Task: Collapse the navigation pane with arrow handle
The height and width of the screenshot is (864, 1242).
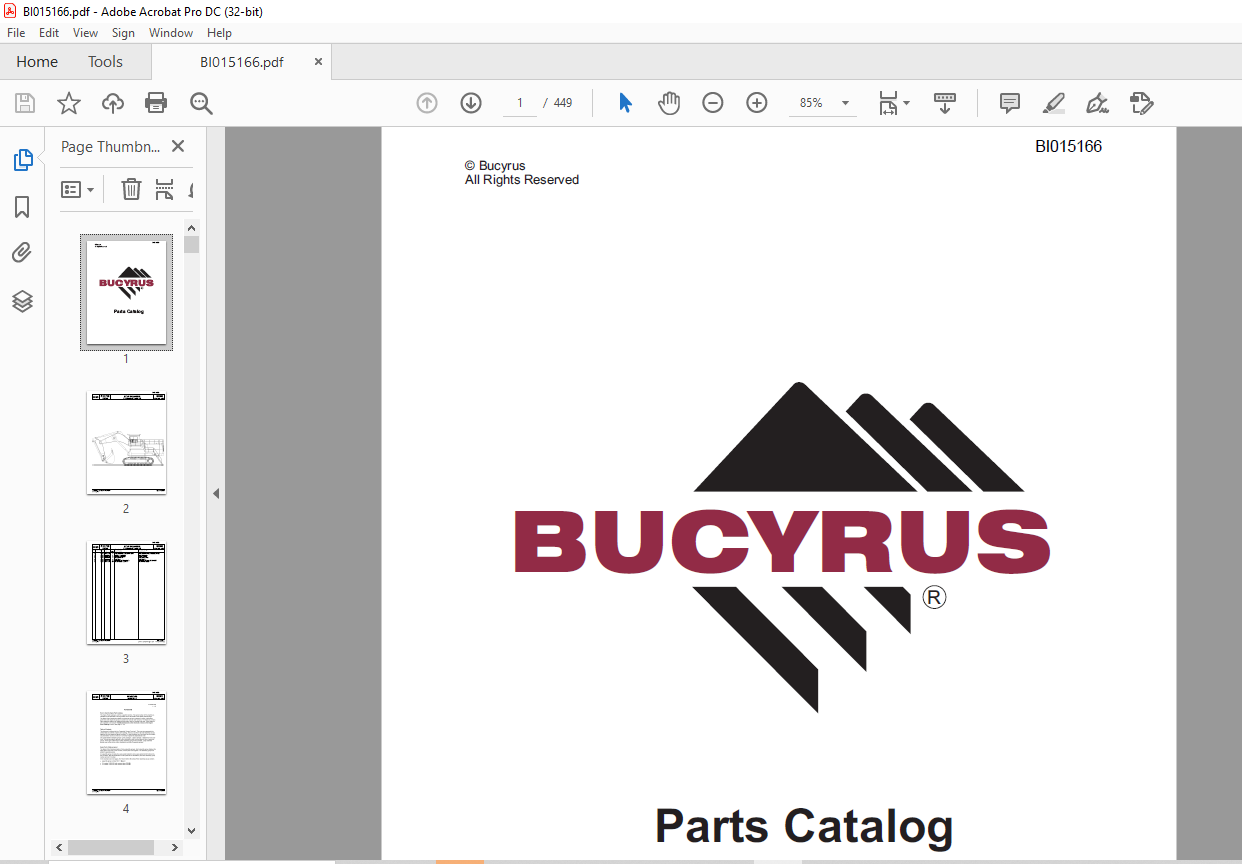Action: (215, 493)
